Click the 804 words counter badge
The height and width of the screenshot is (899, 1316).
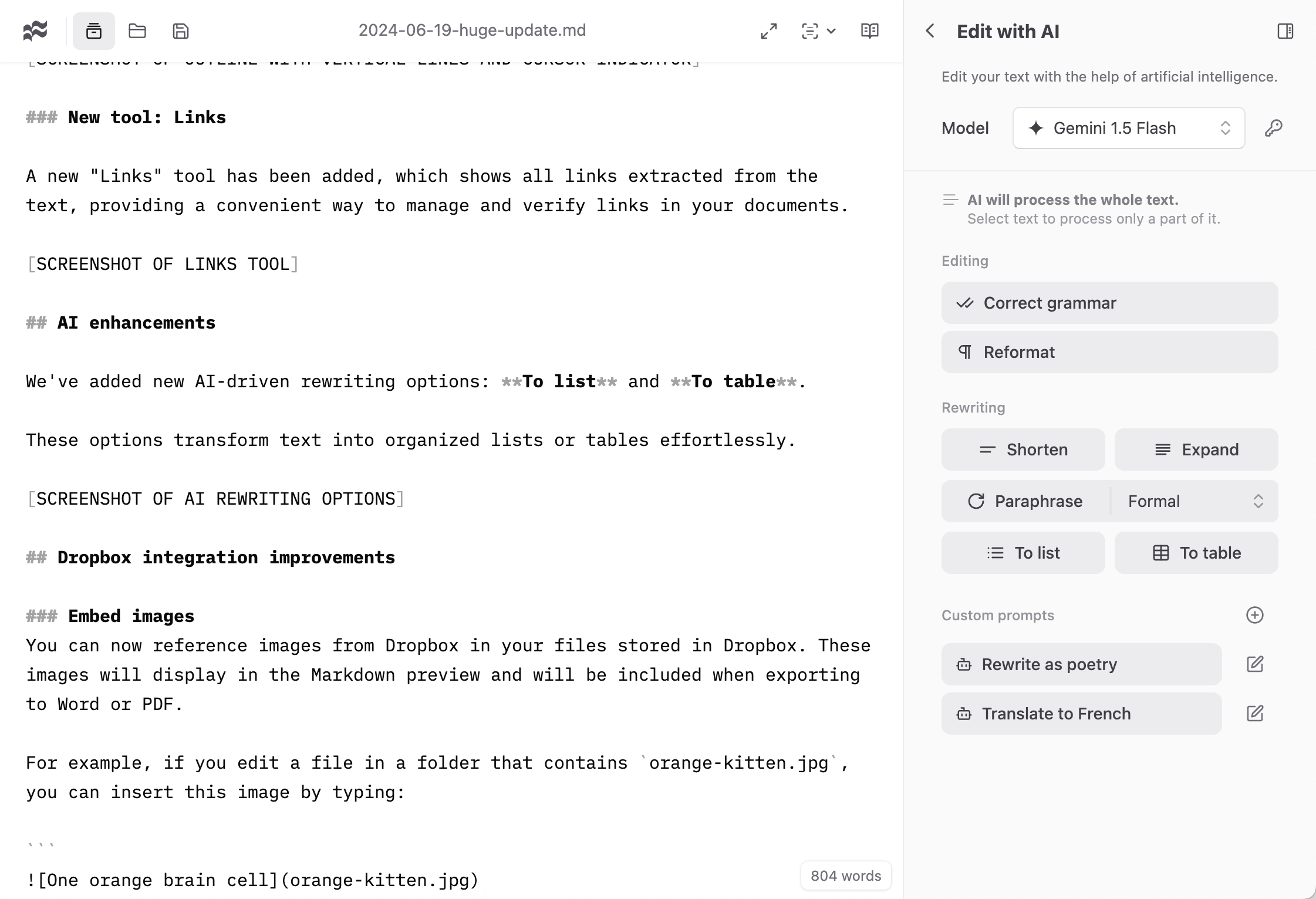[845, 876]
